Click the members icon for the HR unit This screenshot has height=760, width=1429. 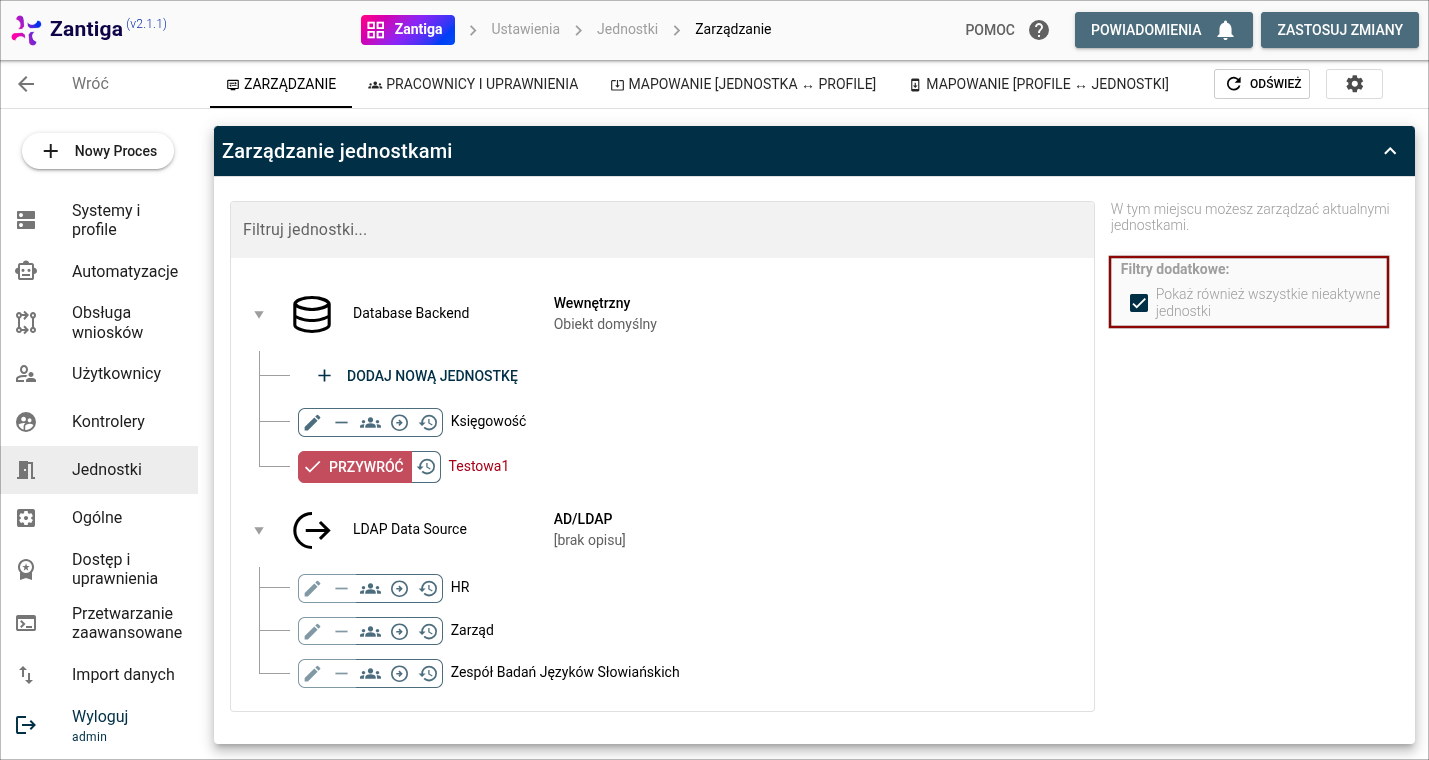click(370, 589)
